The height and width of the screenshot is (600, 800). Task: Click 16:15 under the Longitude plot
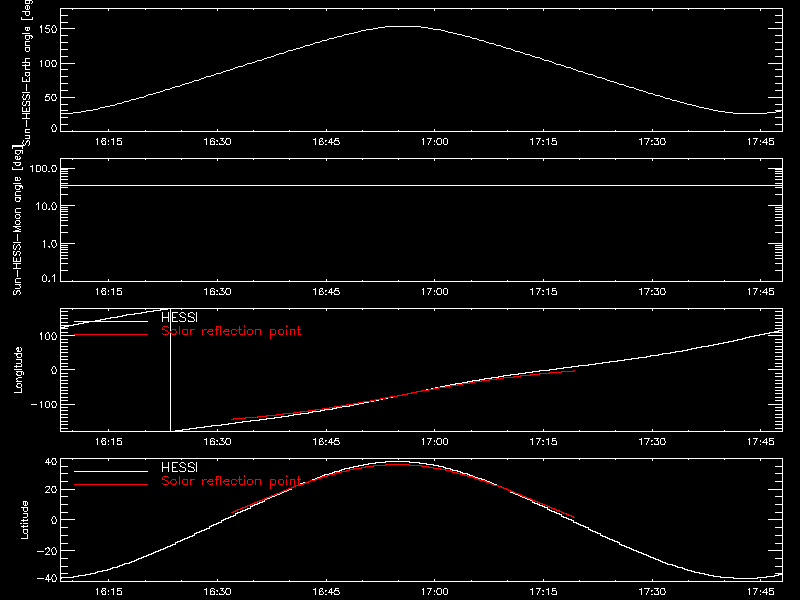click(109, 441)
